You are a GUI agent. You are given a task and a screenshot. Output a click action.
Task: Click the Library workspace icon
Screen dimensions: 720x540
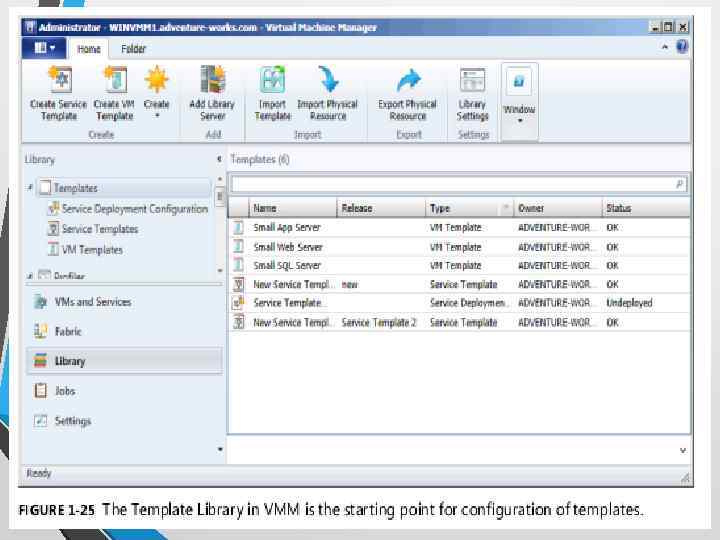point(40,361)
